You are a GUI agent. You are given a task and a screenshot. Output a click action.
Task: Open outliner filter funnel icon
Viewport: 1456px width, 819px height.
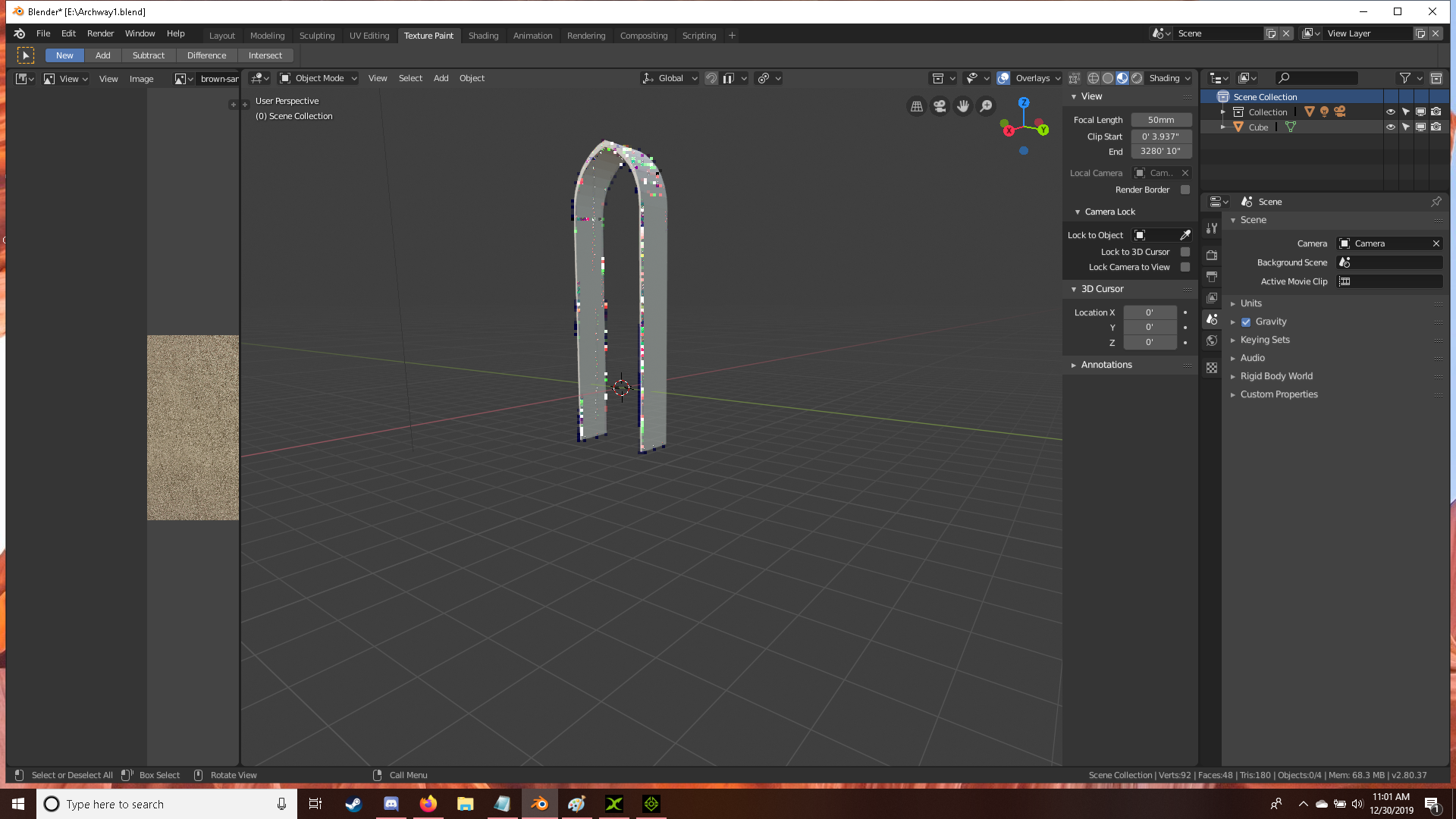(x=1404, y=78)
